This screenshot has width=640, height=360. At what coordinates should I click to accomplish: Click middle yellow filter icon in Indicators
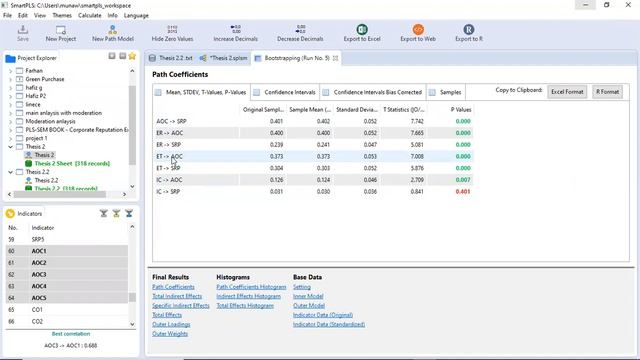(x=116, y=213)
